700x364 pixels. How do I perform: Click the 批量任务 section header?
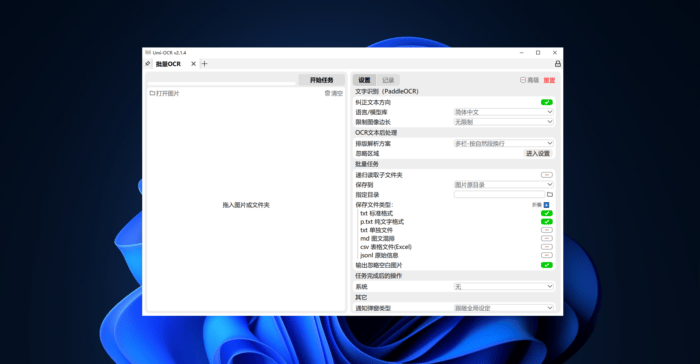(x=367, y=164)
